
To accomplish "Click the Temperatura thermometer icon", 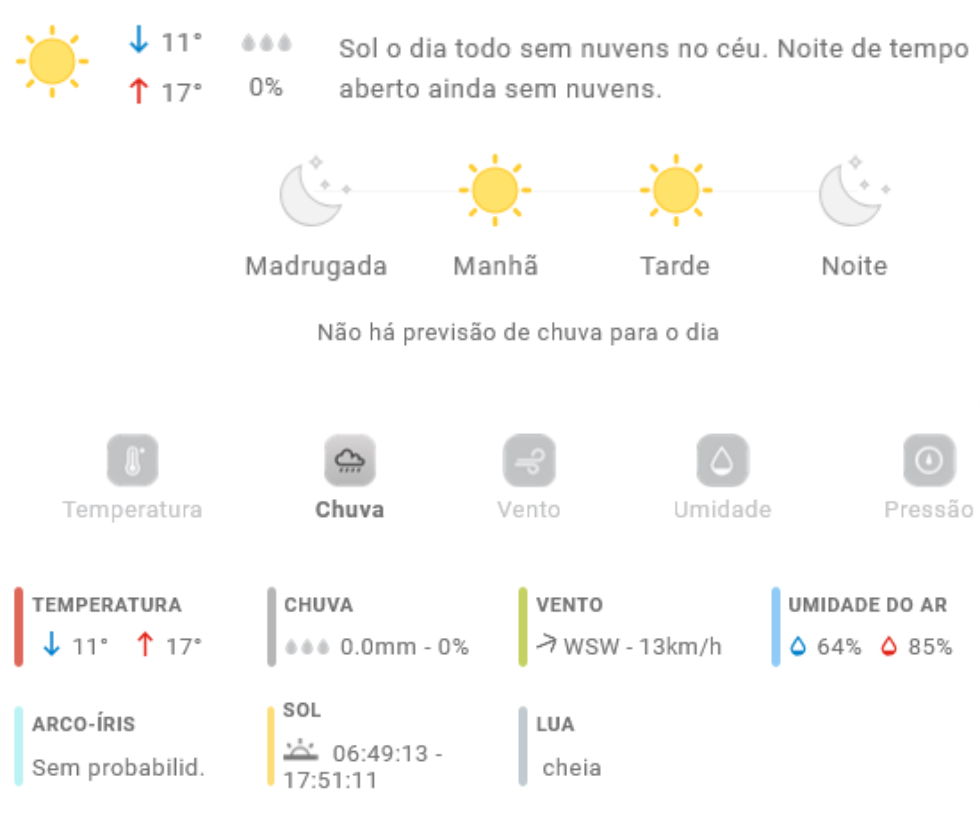I will click(133, 461).
